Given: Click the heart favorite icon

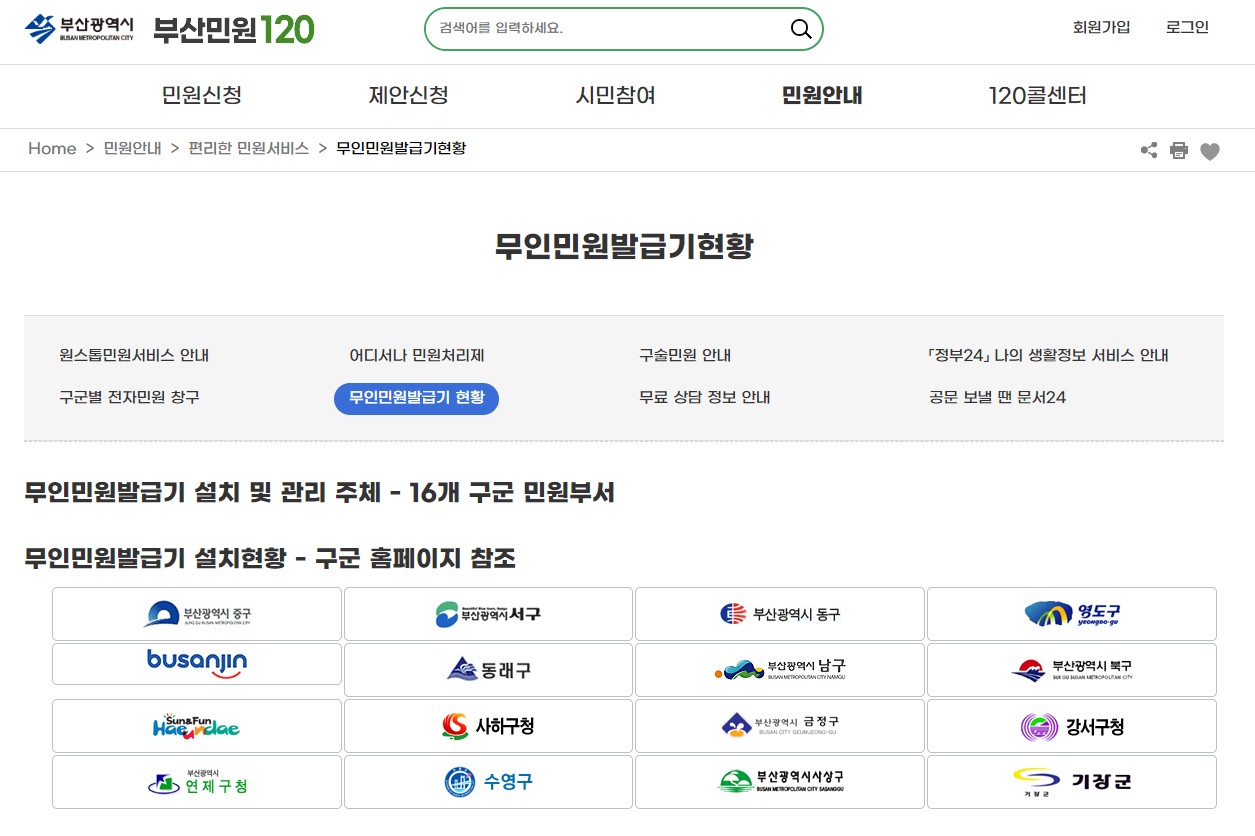Looking at the screenshot, I should click(x=1210, y=151).
